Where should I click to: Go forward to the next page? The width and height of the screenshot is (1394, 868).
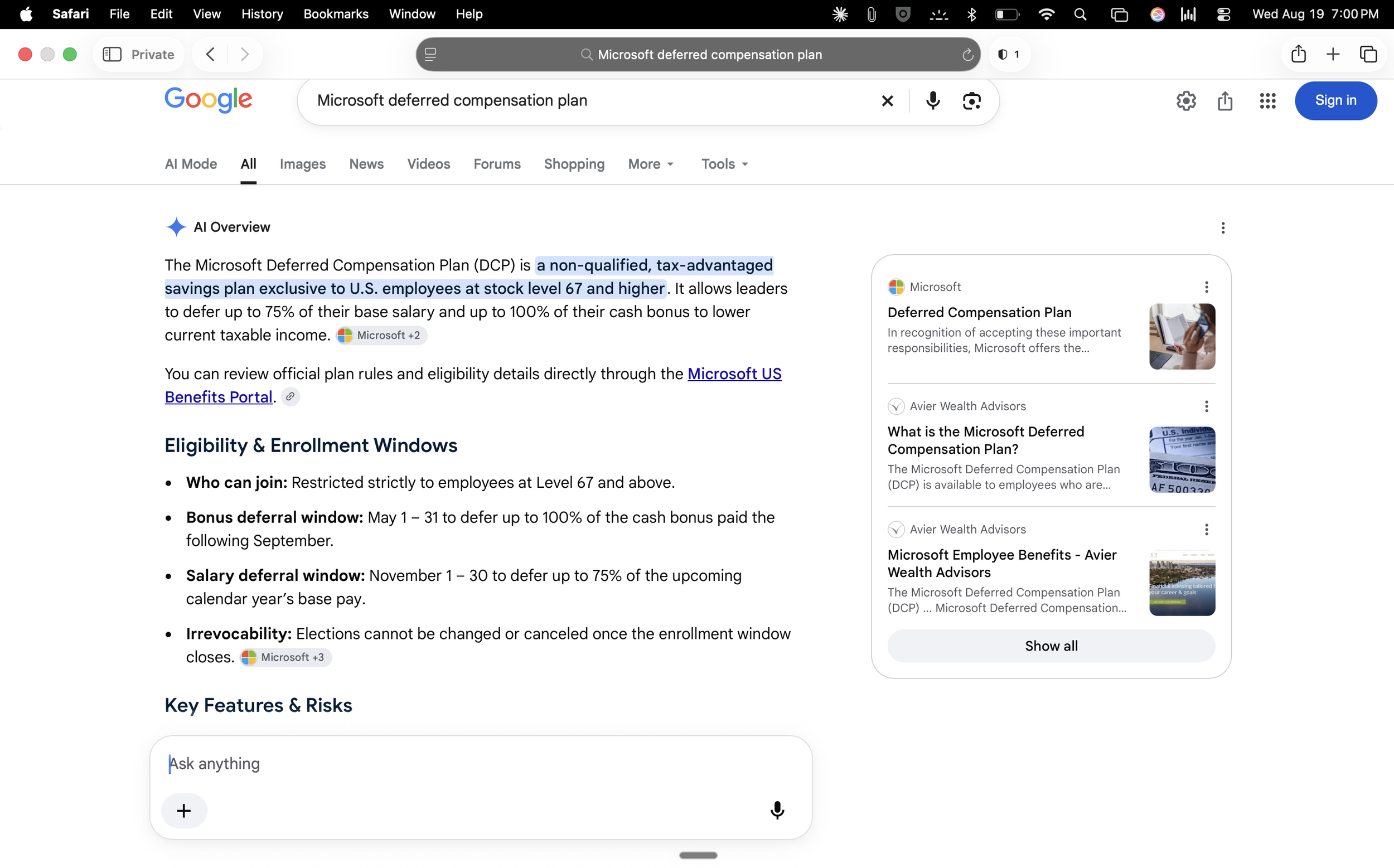coord(245,55)
